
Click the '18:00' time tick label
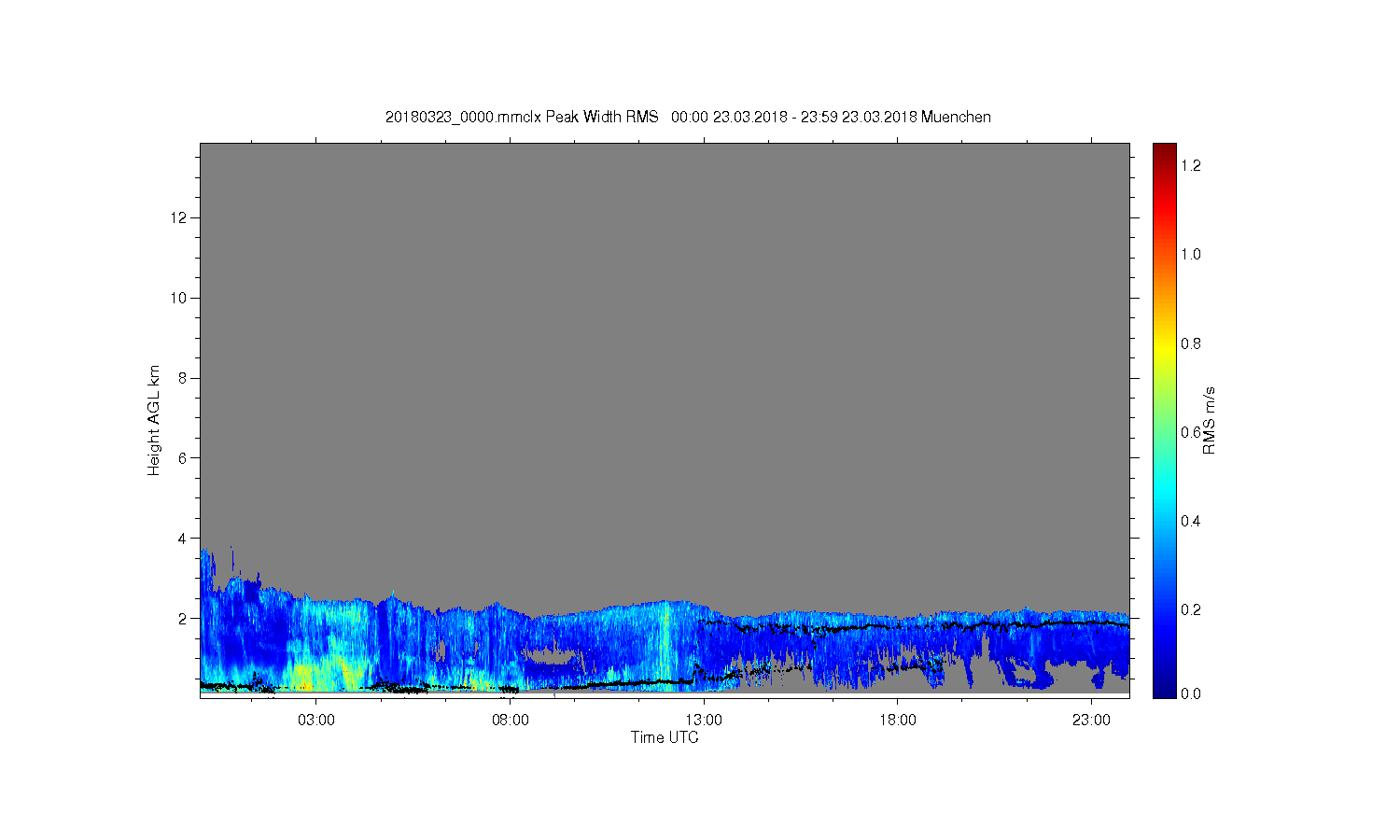[x=898, y=721]
